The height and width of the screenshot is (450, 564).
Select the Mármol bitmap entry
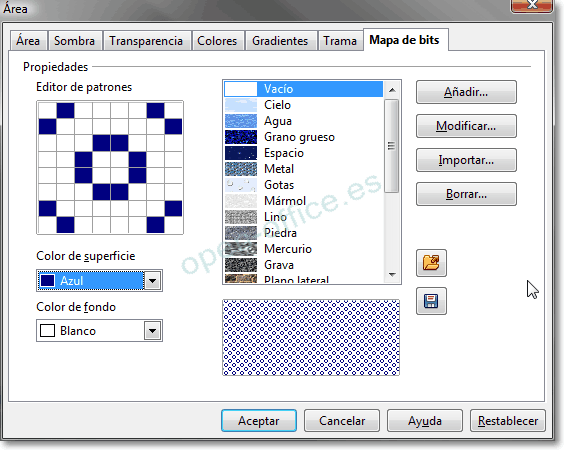[x=304, y=201]
